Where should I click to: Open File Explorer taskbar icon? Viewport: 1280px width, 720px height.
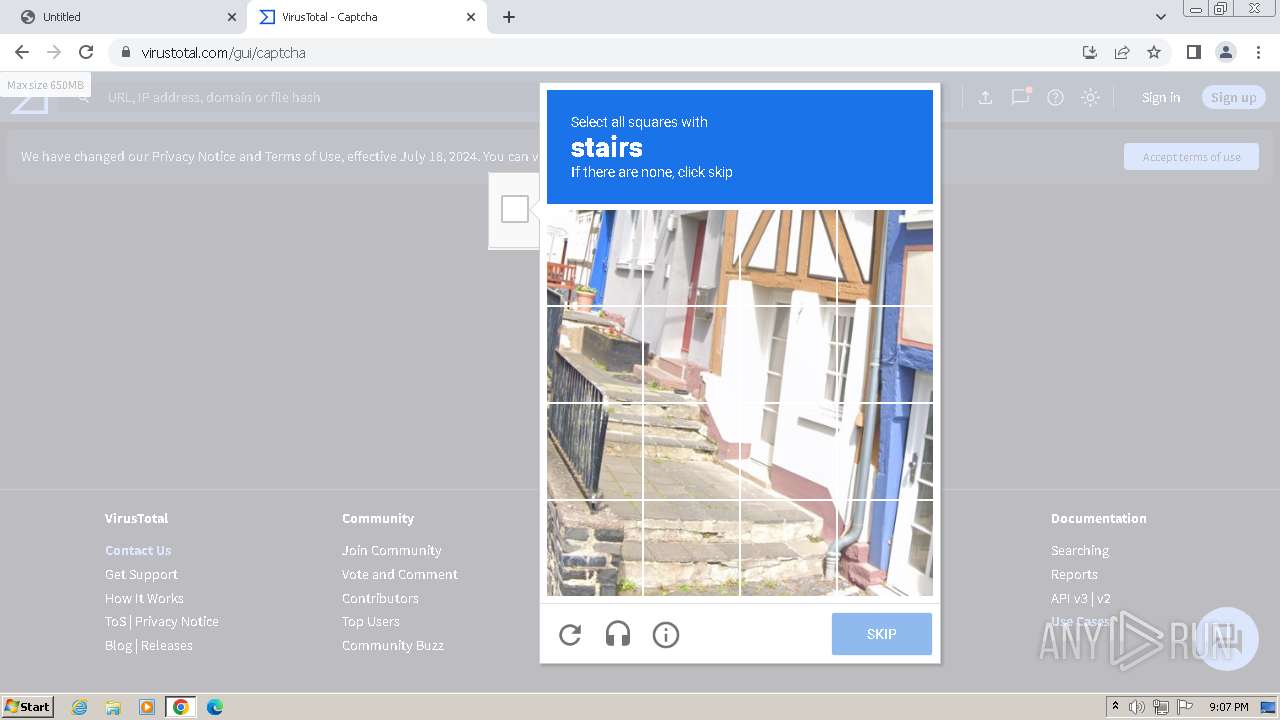click(x=113, y=707)
